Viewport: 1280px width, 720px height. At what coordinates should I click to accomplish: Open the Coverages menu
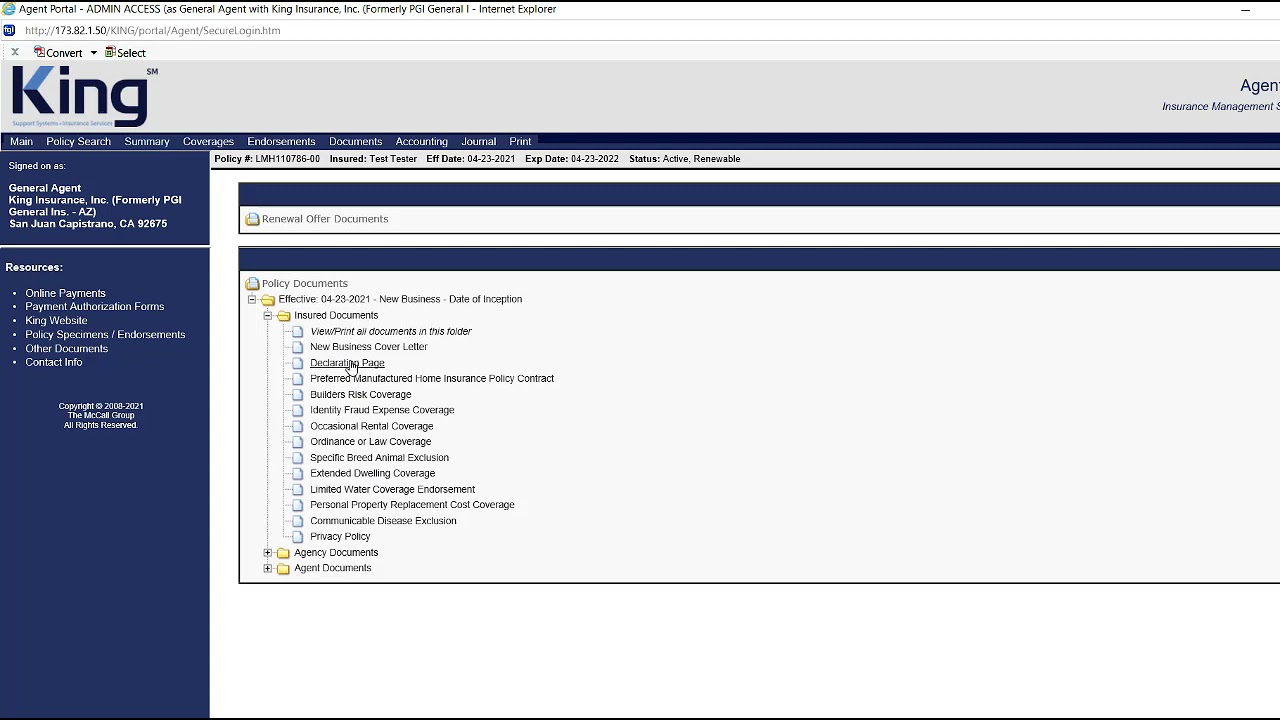pyautogui.click(x=208, y=141)
